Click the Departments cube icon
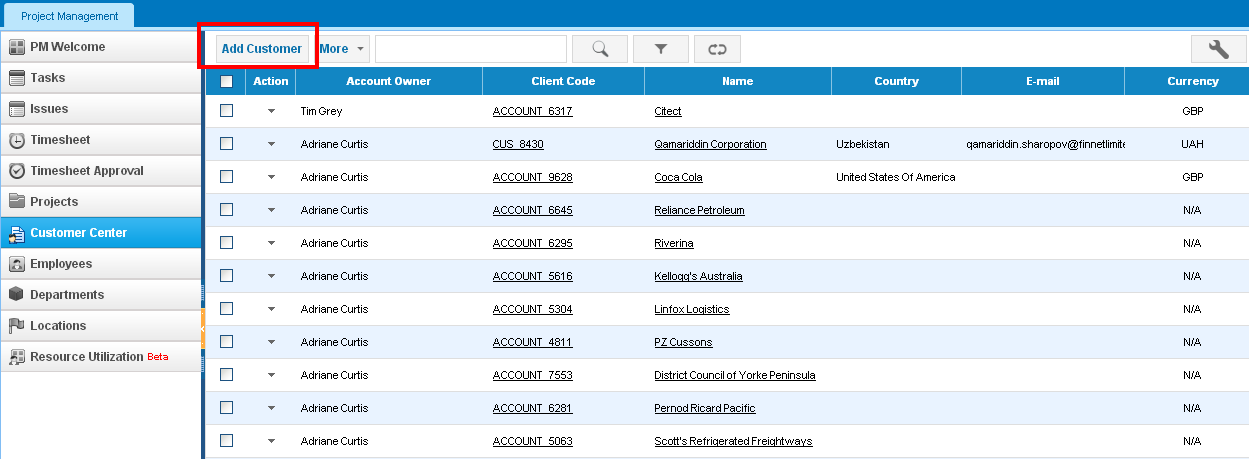1249x459 pixels. (16, 295)
